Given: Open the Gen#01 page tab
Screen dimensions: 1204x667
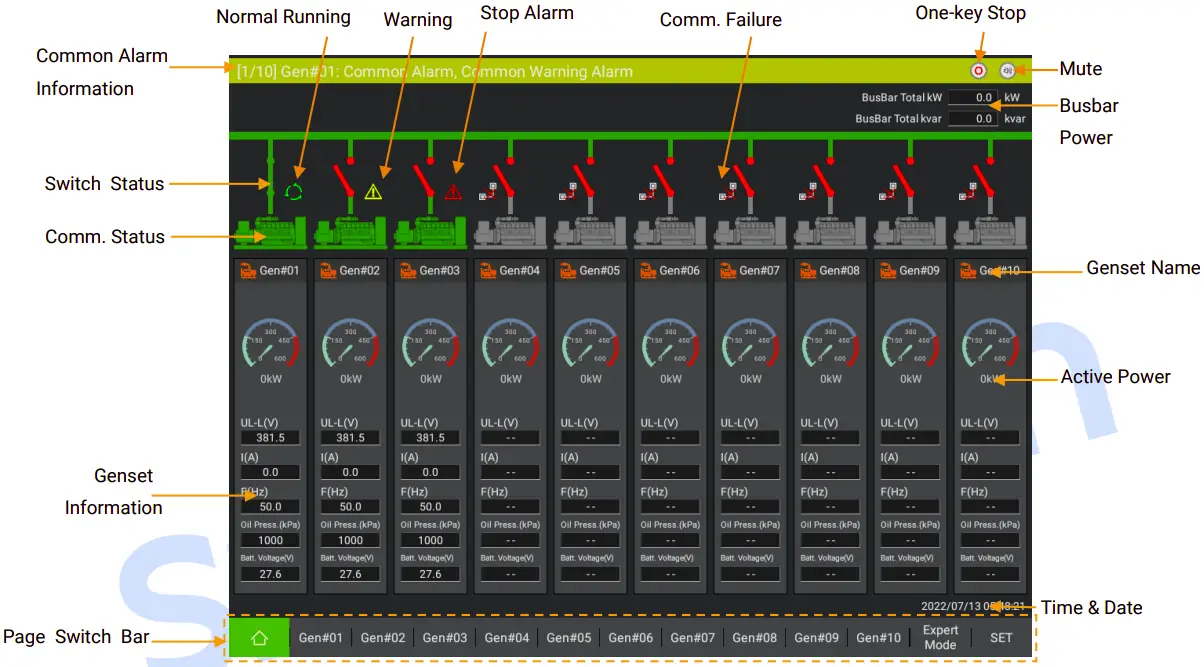Looking at the screenshot, I should [x=320, y=638].
